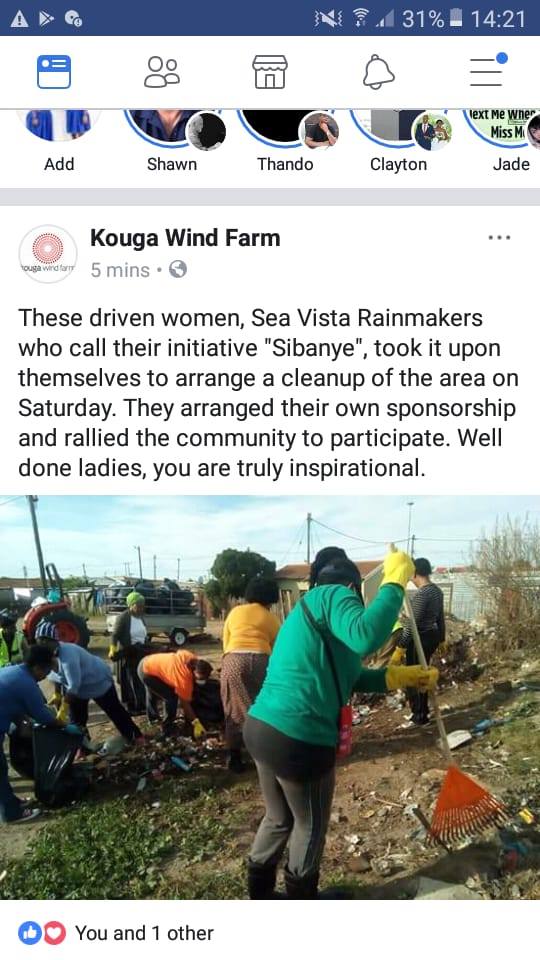View Shawn's story
Image resolution: width=540 pixels, height=960 pixels.
point(172,142)
